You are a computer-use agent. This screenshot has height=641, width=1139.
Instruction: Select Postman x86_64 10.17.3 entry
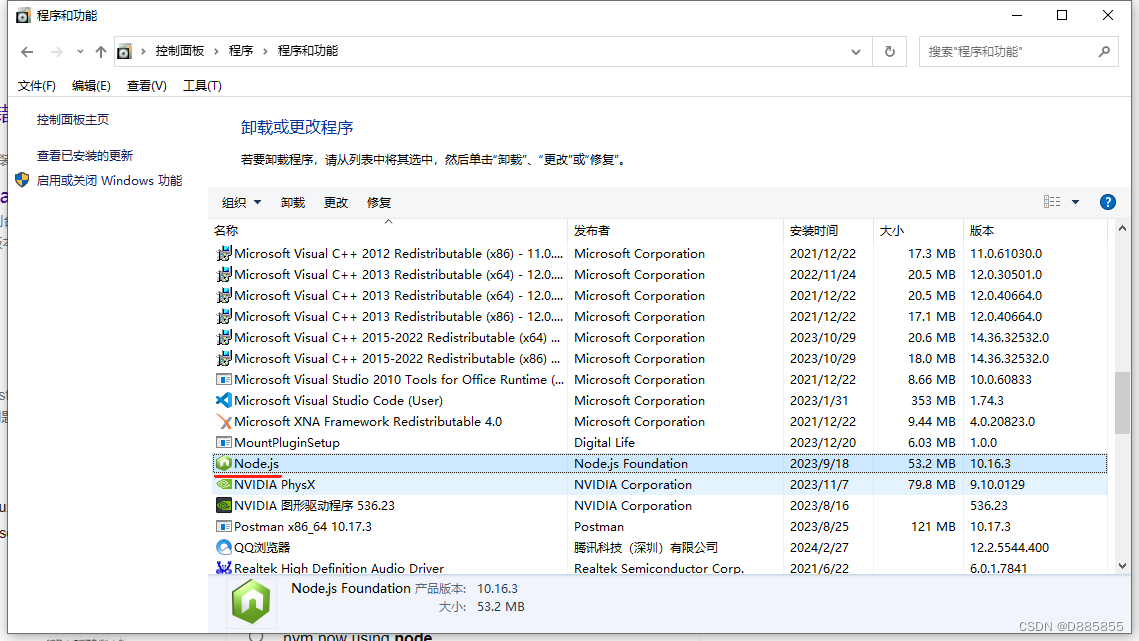302,527
